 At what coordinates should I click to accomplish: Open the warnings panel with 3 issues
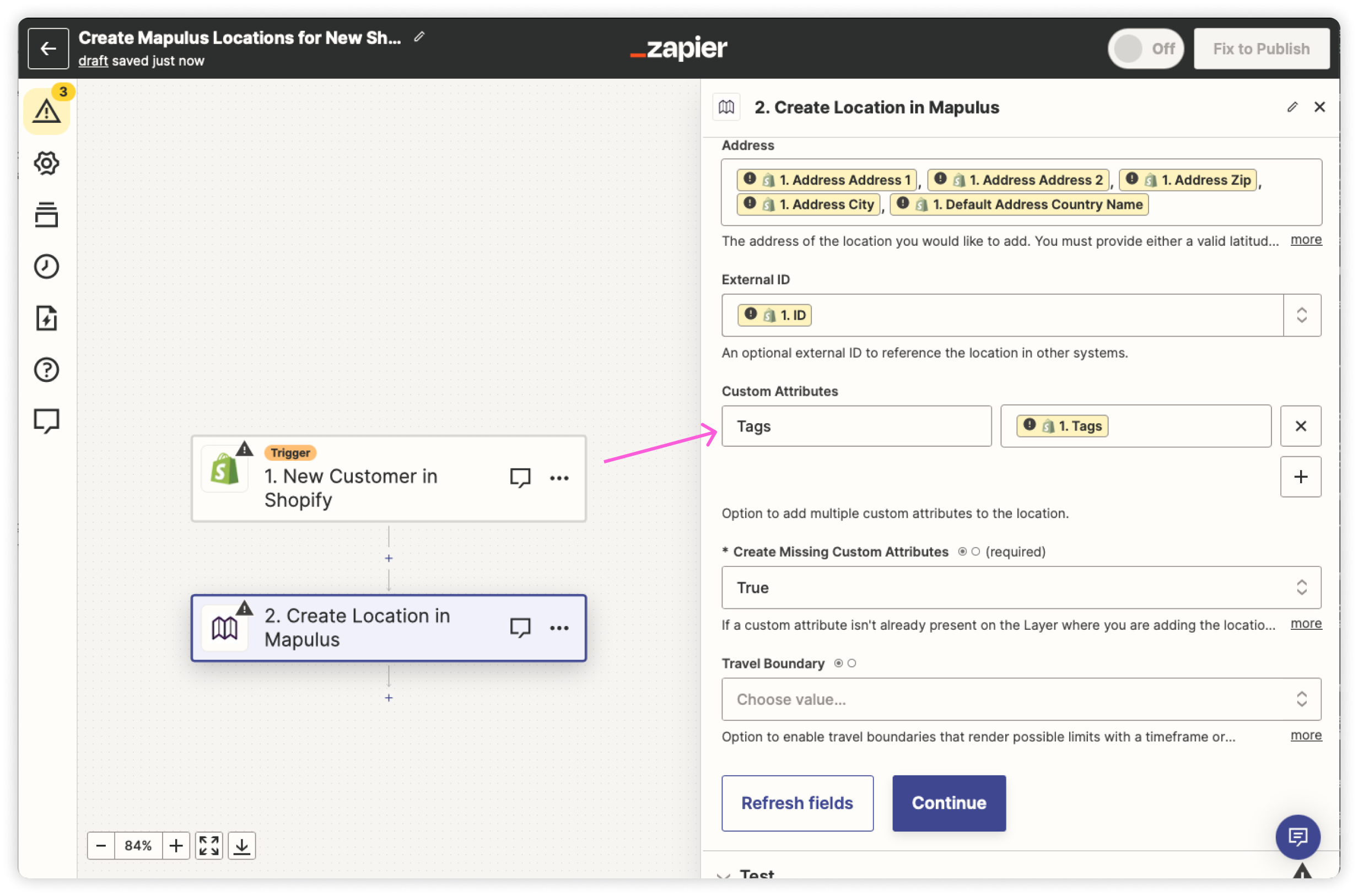coord(47,111)
